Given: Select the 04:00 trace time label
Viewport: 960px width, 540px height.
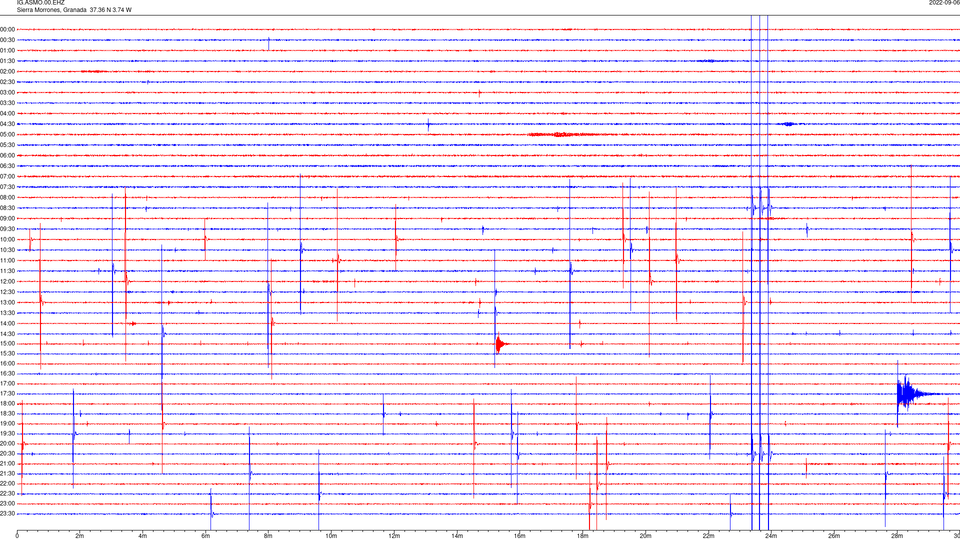Looking at the screenshot, I should point(8,113).
